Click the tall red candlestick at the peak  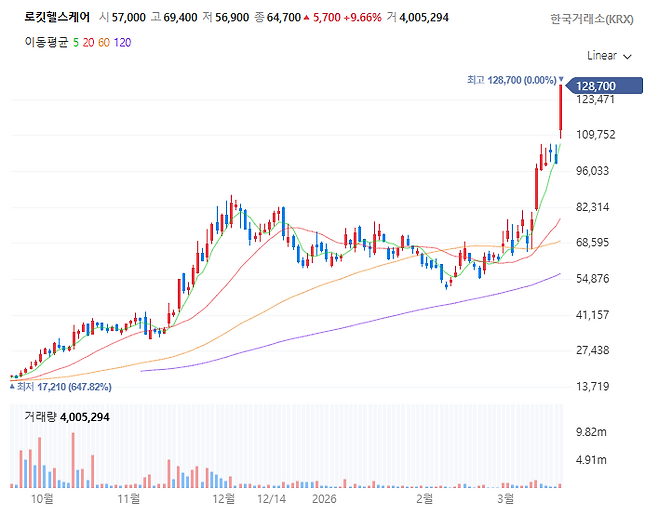click(561, 110)
